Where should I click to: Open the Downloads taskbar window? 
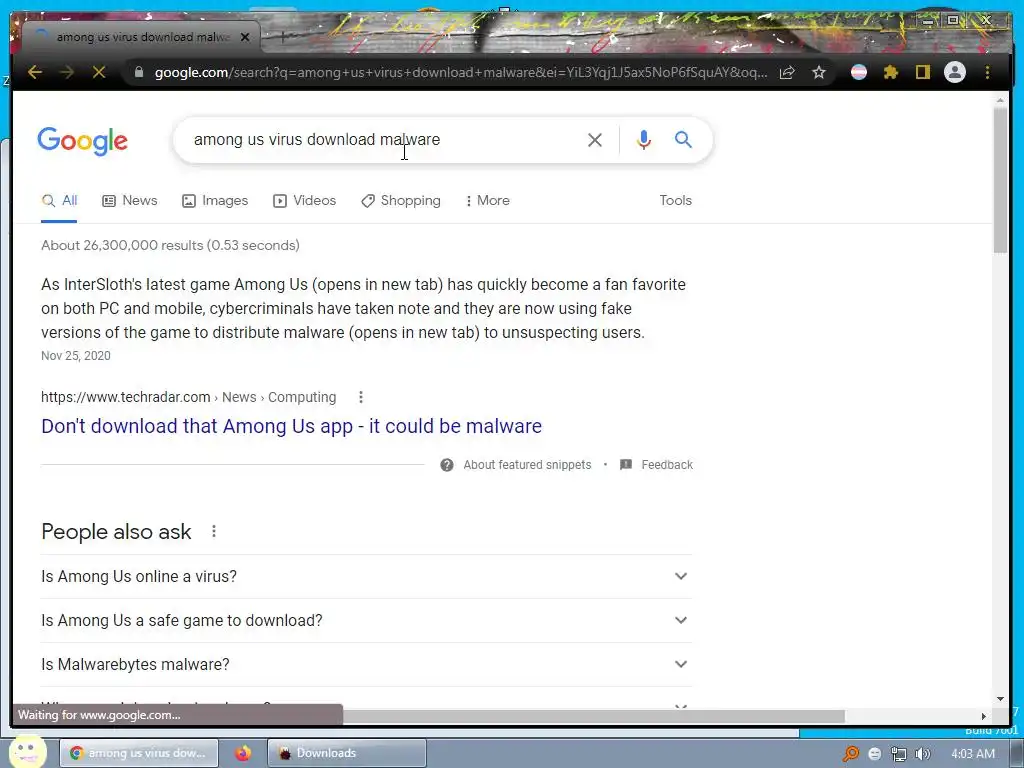click(347, 753)
